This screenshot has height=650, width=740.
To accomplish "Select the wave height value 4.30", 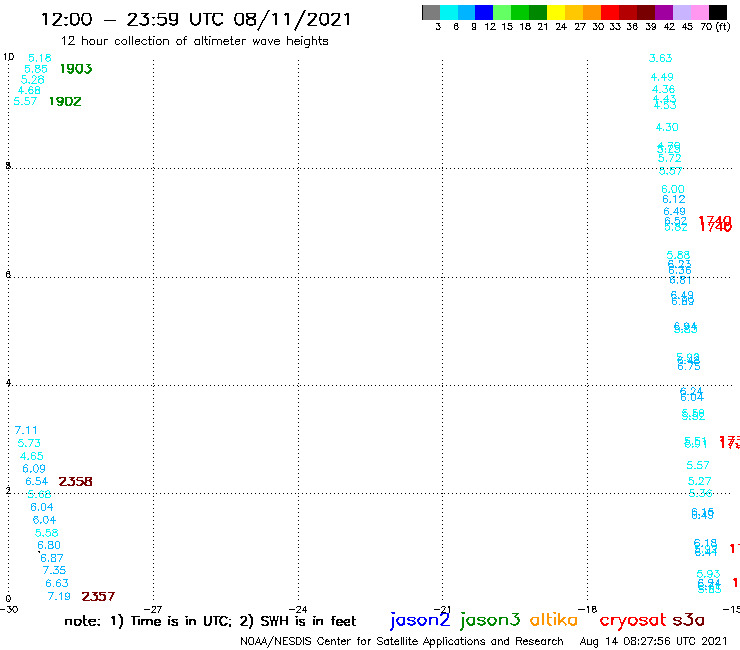I will [x=667, y=127].
